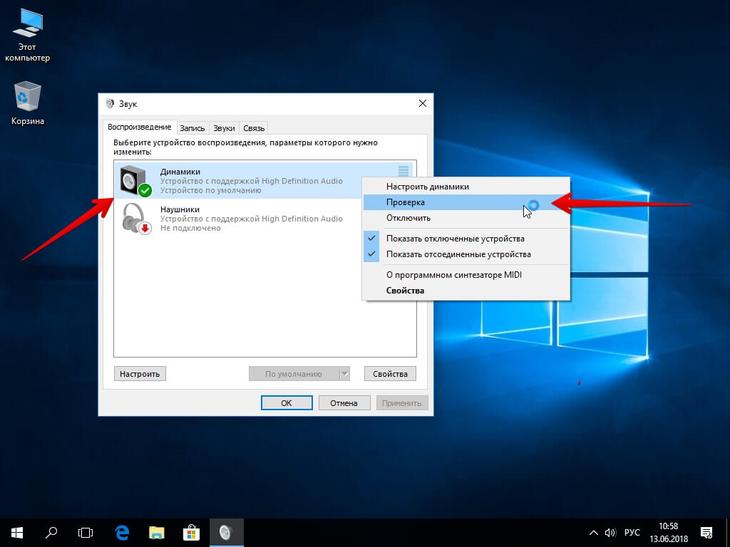730x547 pixels.
Task: Toggle Показать отключенные устройства checkmark
Action: (372, 238)
